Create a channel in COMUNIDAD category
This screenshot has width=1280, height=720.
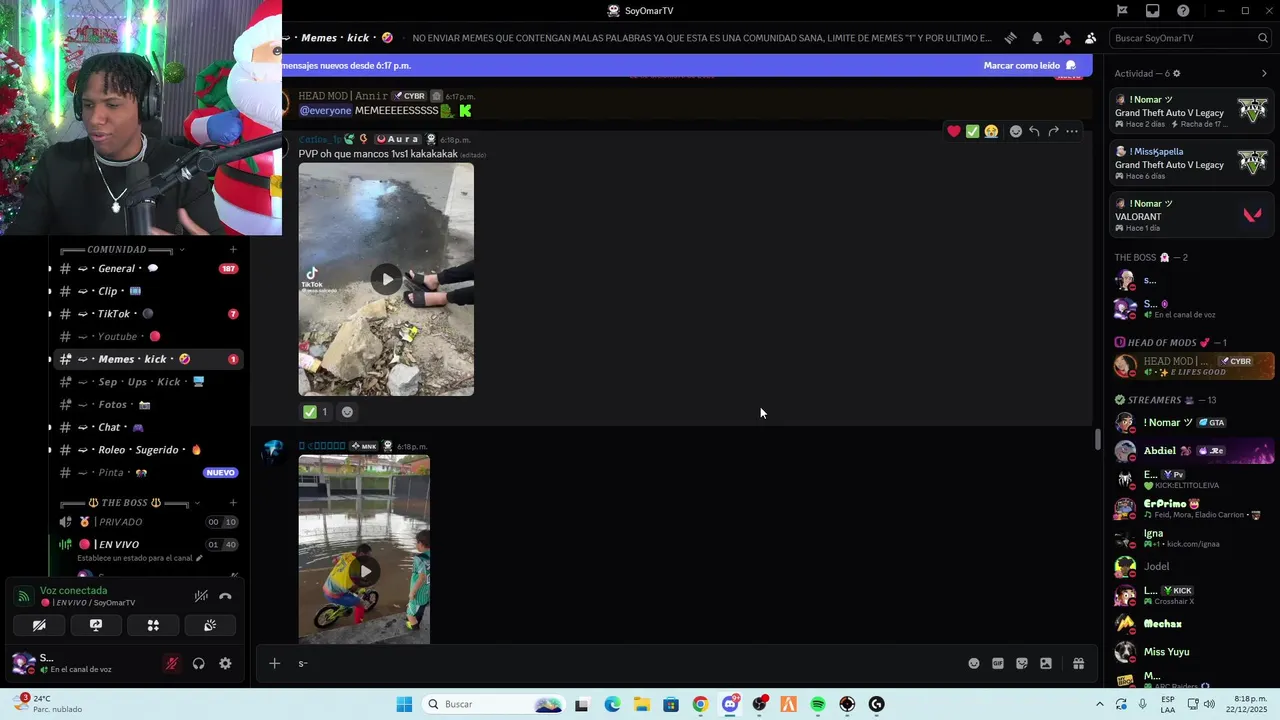pos(233,249)
